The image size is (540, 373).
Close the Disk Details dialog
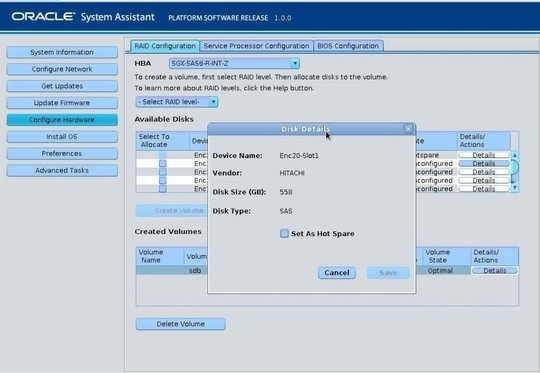[x=408, y=129]
